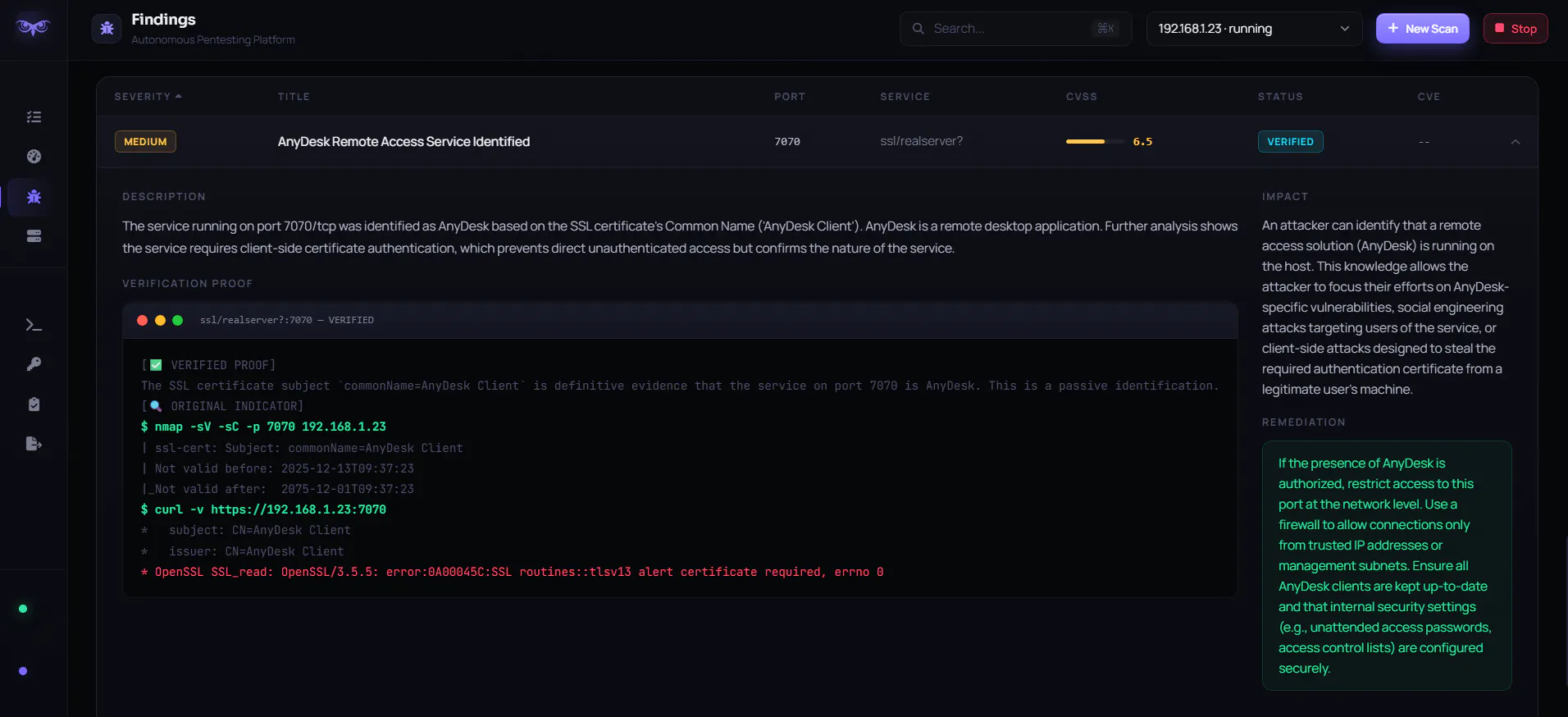The width and height of the screenshot is (1568, 717).
Task: Click the red dot in proof terminal header
Action: pyautogui.click(x=142, y=321)
